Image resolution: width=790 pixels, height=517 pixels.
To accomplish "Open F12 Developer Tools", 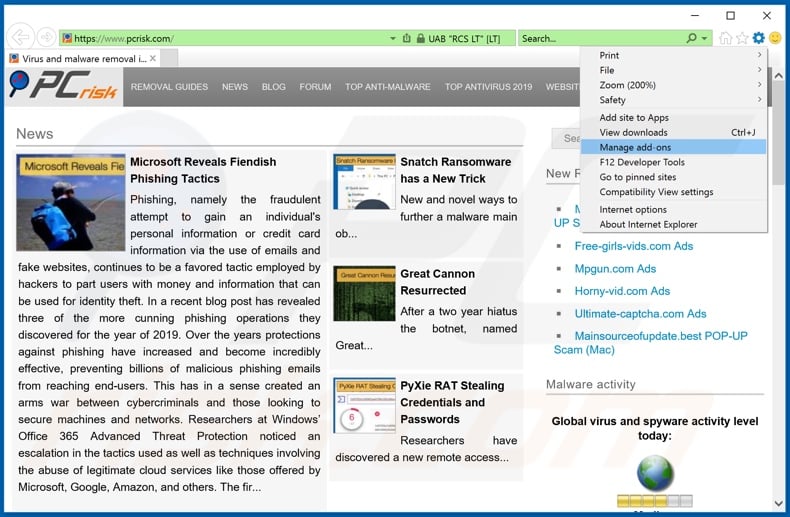I will point(674,162).
